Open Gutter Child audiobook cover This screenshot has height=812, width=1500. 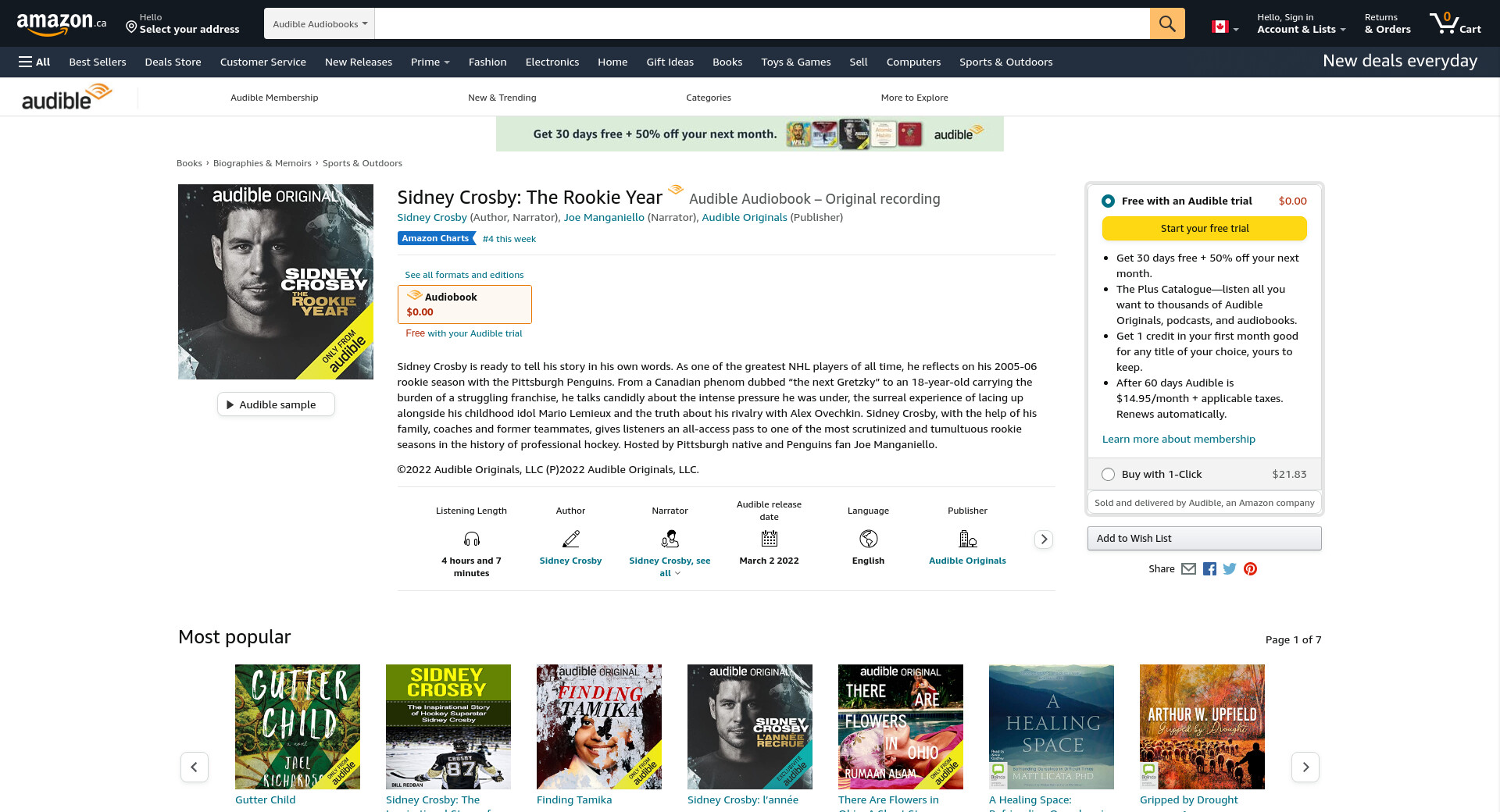(x=298, y=727)
